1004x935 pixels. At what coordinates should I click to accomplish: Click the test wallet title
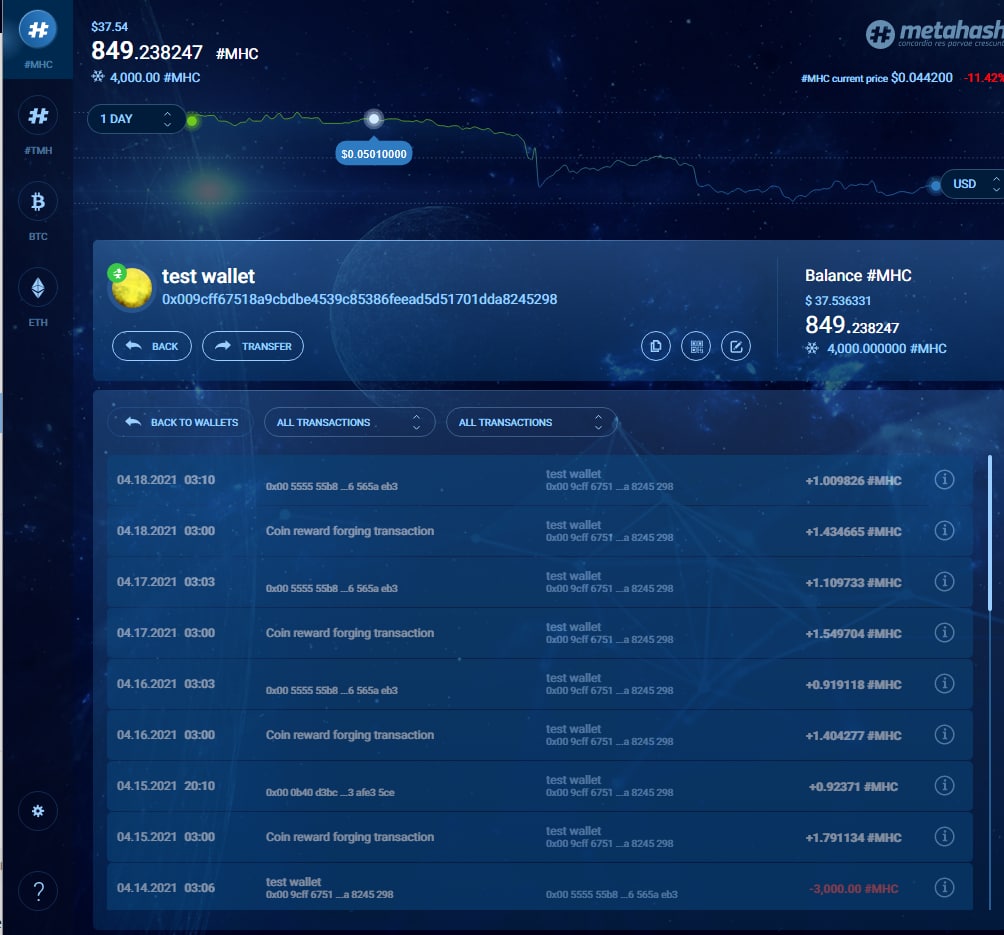(x=208, y=276)
